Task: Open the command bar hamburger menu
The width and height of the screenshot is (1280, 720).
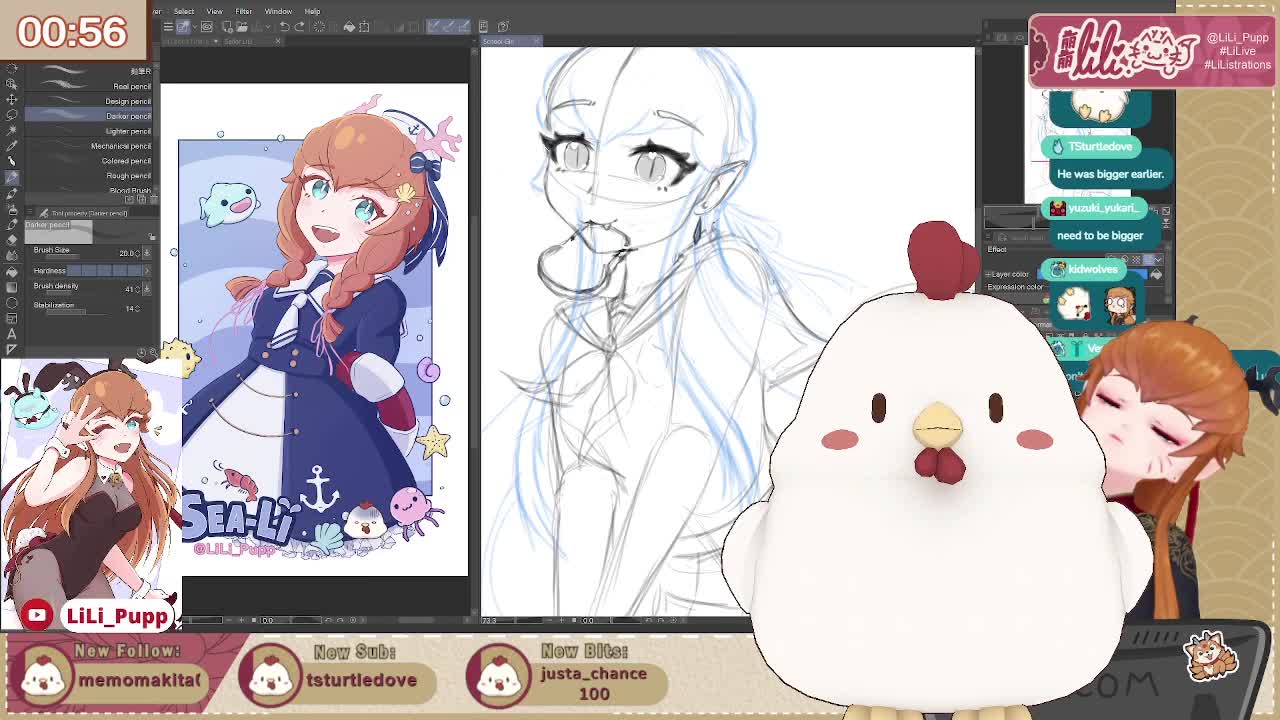Action: point(168,27)
